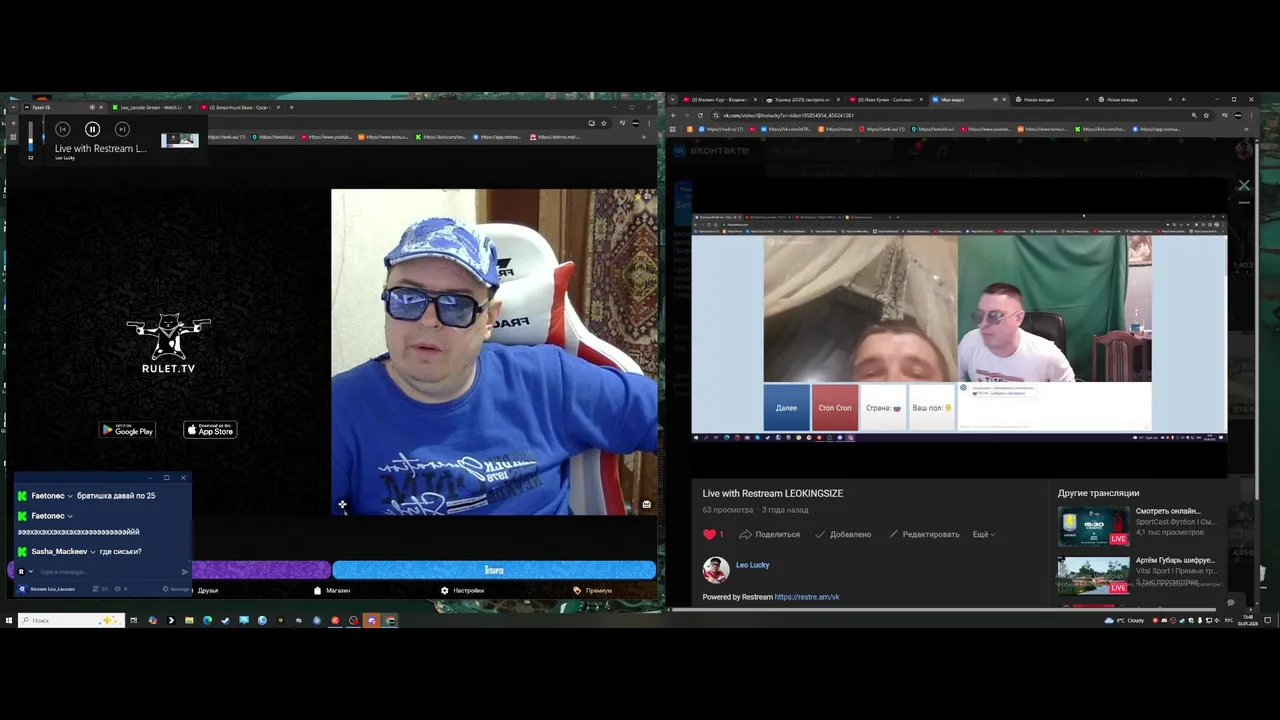The height and width of the screenshot is (720, 1280).
Task: Show the right browser's tab search dropdown
Action: pyautogui.click(x=673, y=99)
